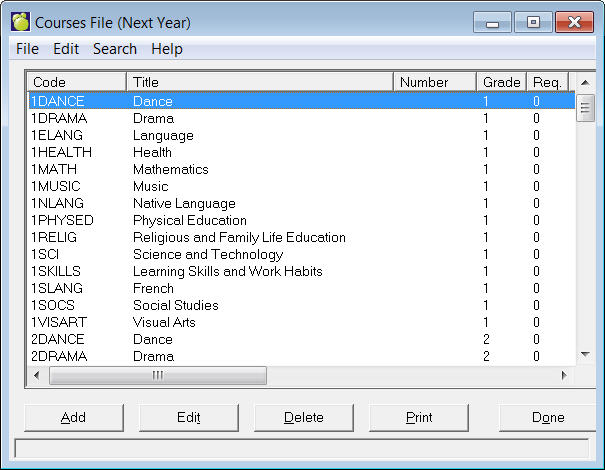605x470 pixels.
Task: Click the Print button
Action: point(419,417)
